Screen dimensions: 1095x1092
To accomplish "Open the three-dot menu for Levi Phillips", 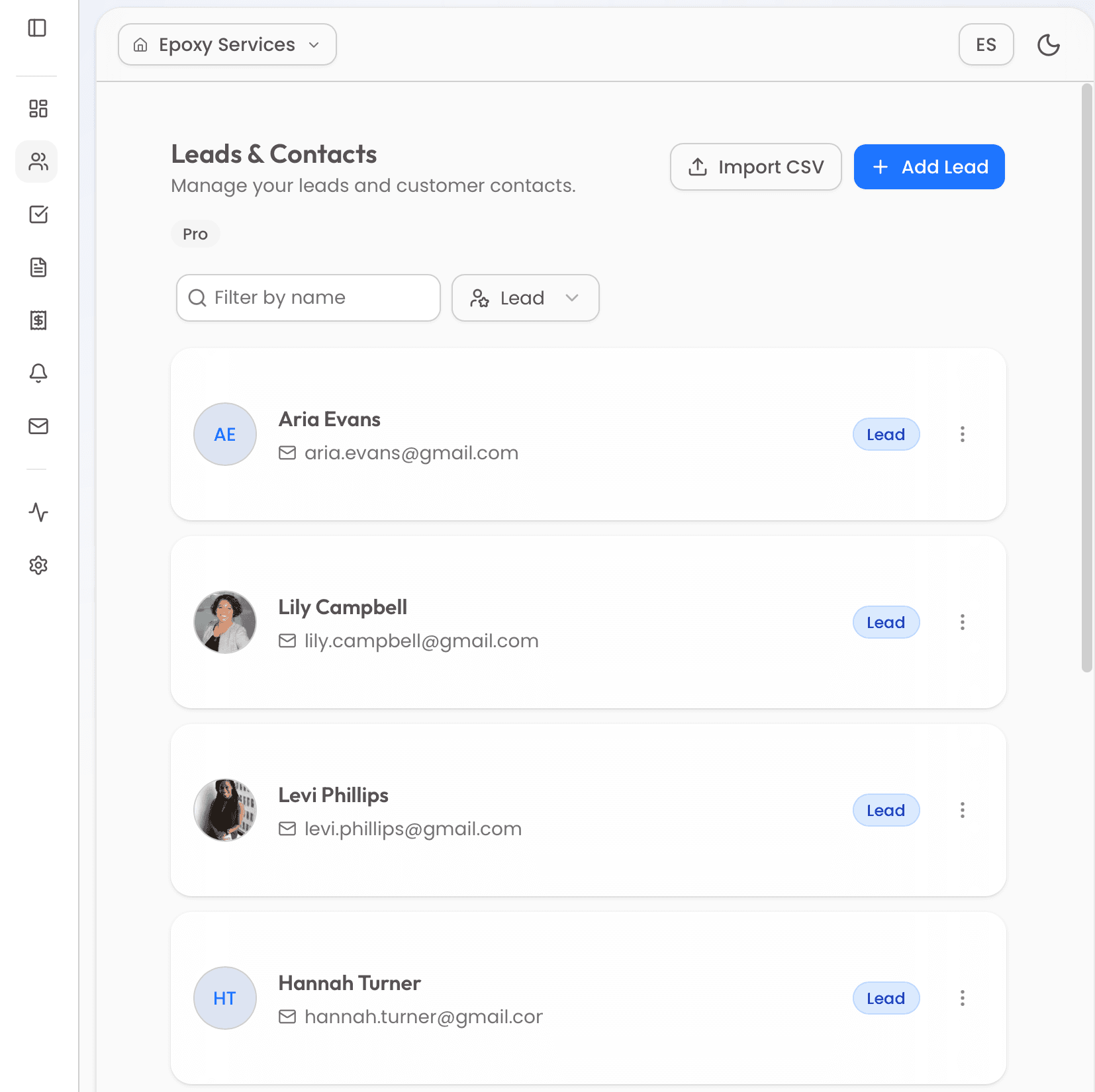I will pyautogui.click(x=963, y=810).
